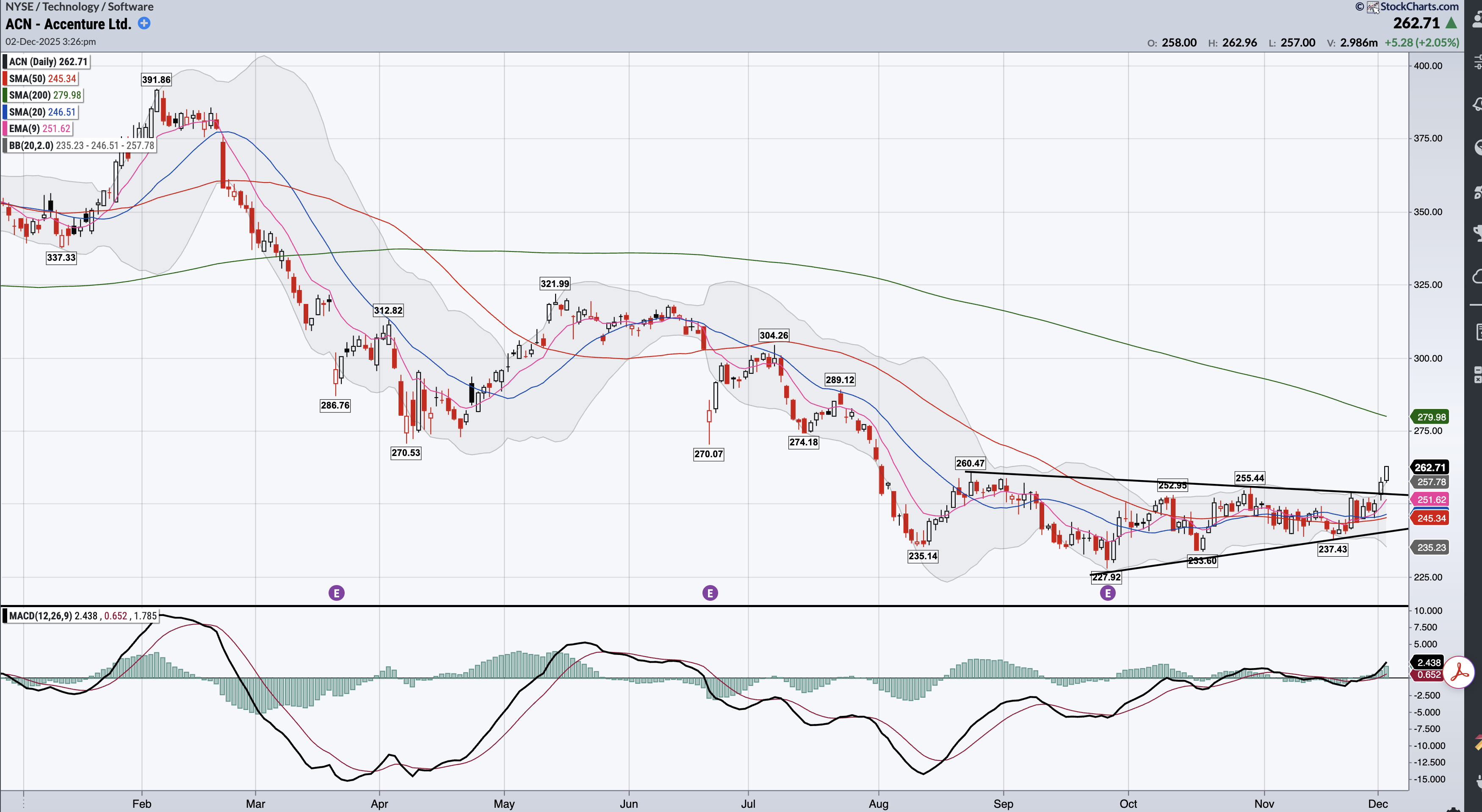1482x812 pixels.
Task: Click the blue SMA(20) legend color swatch
Action: (5, 112)
